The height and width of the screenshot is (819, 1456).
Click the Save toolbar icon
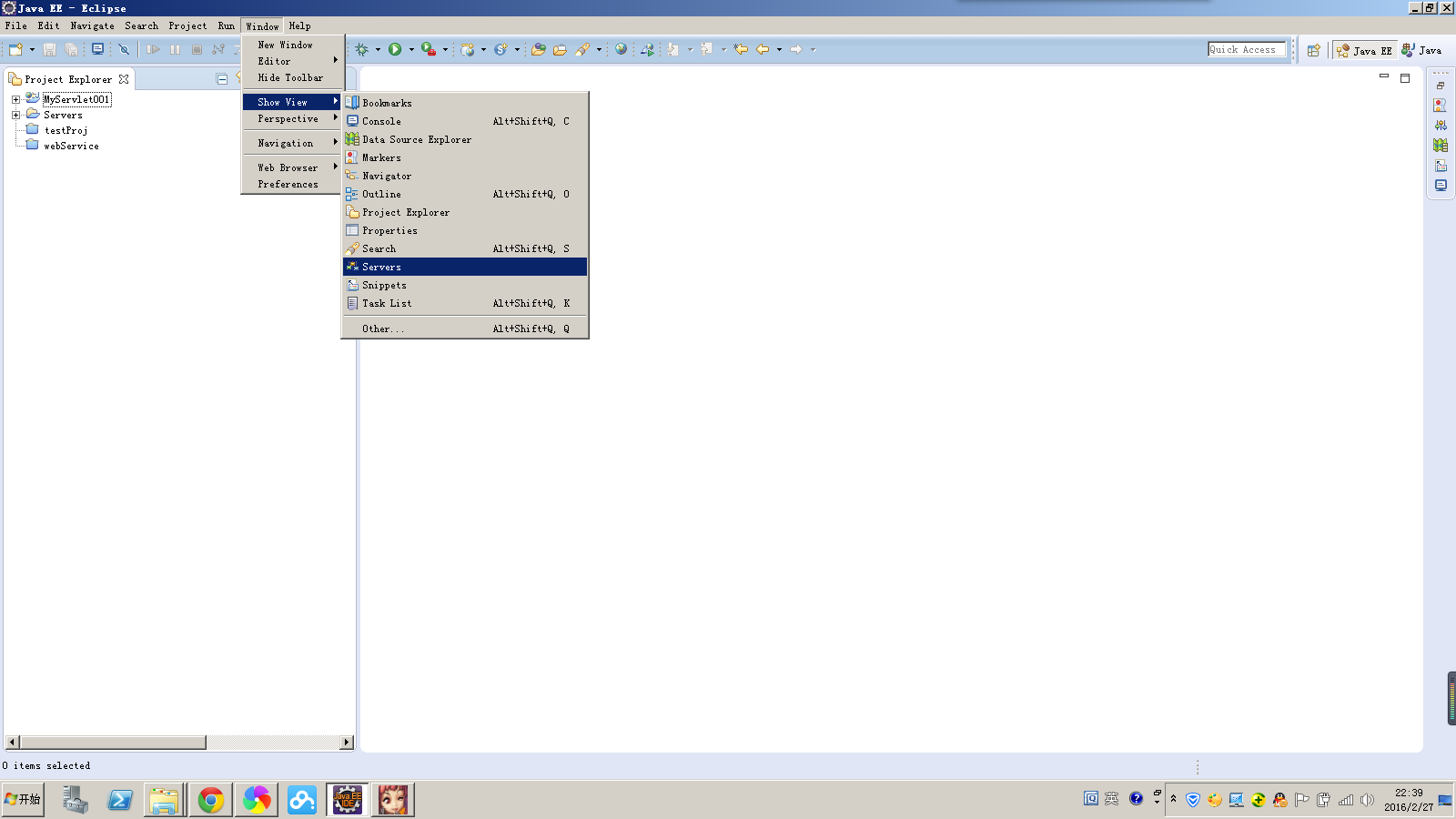(50, 50)
